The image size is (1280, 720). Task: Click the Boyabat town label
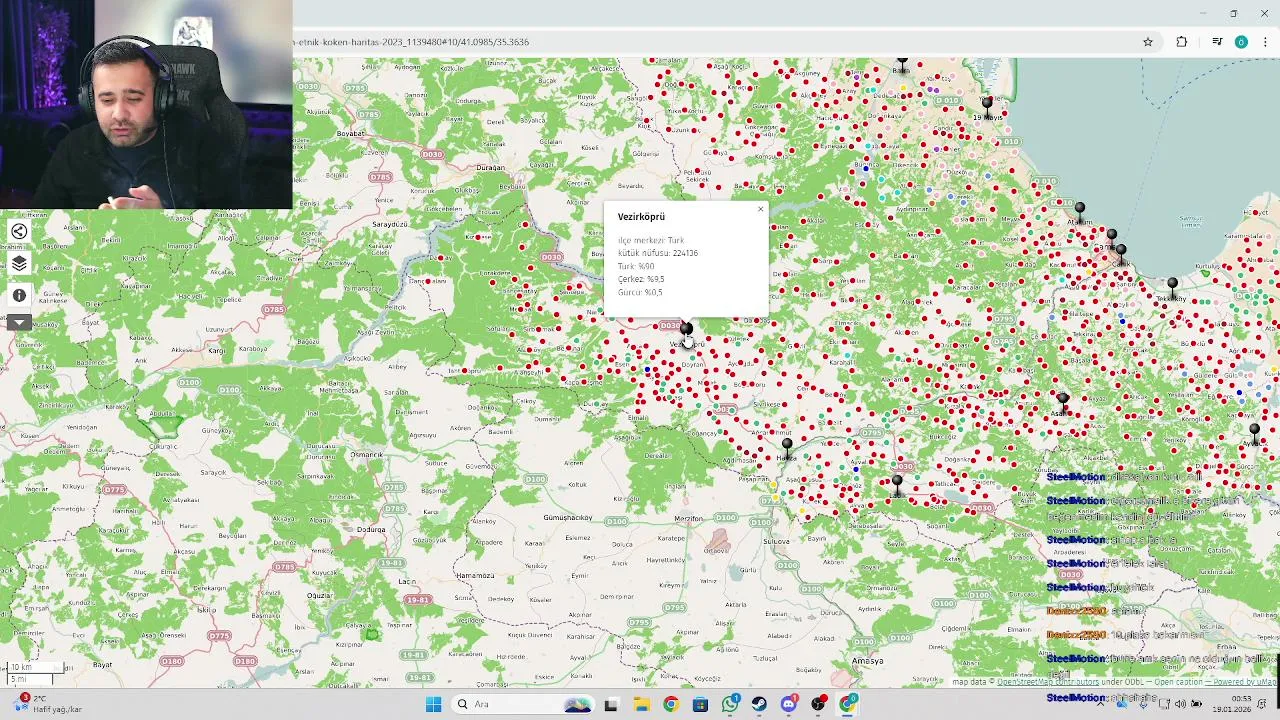tap(351, 133)
